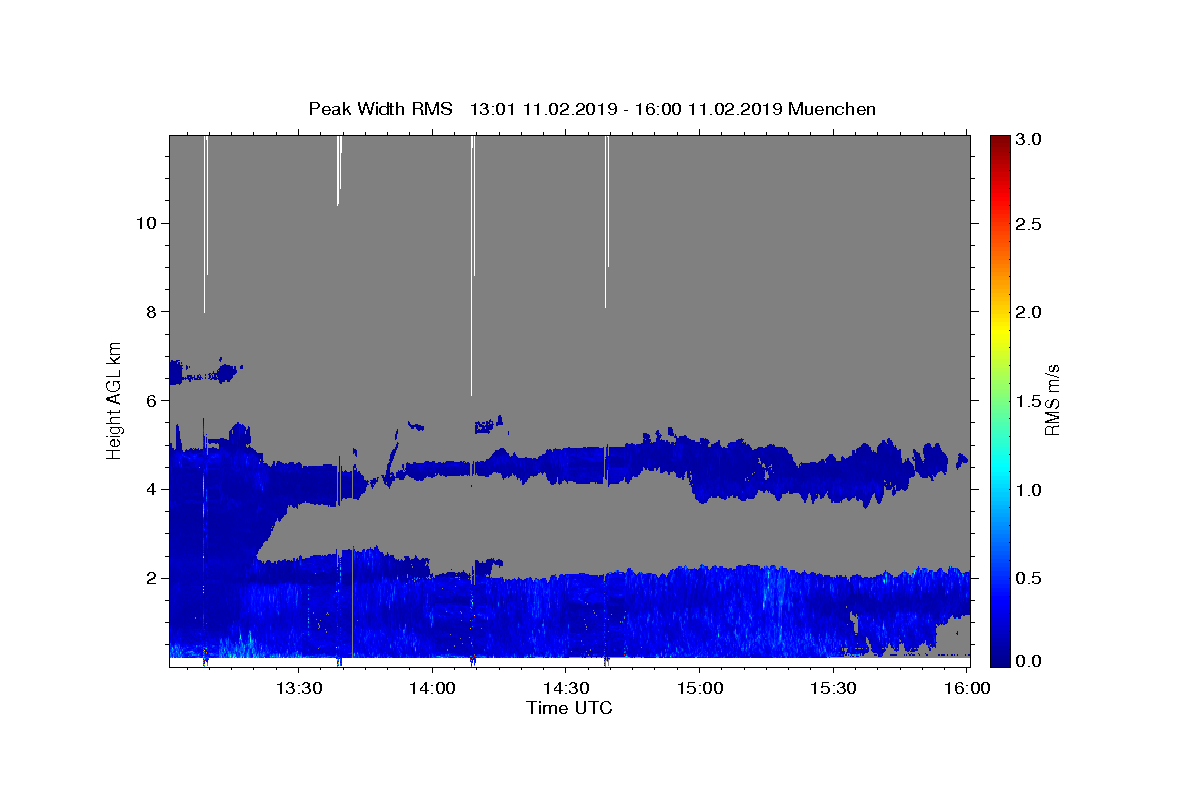Click the dark red top of the colorbar
This screenshot has height=800, width=1200.
1000,142
